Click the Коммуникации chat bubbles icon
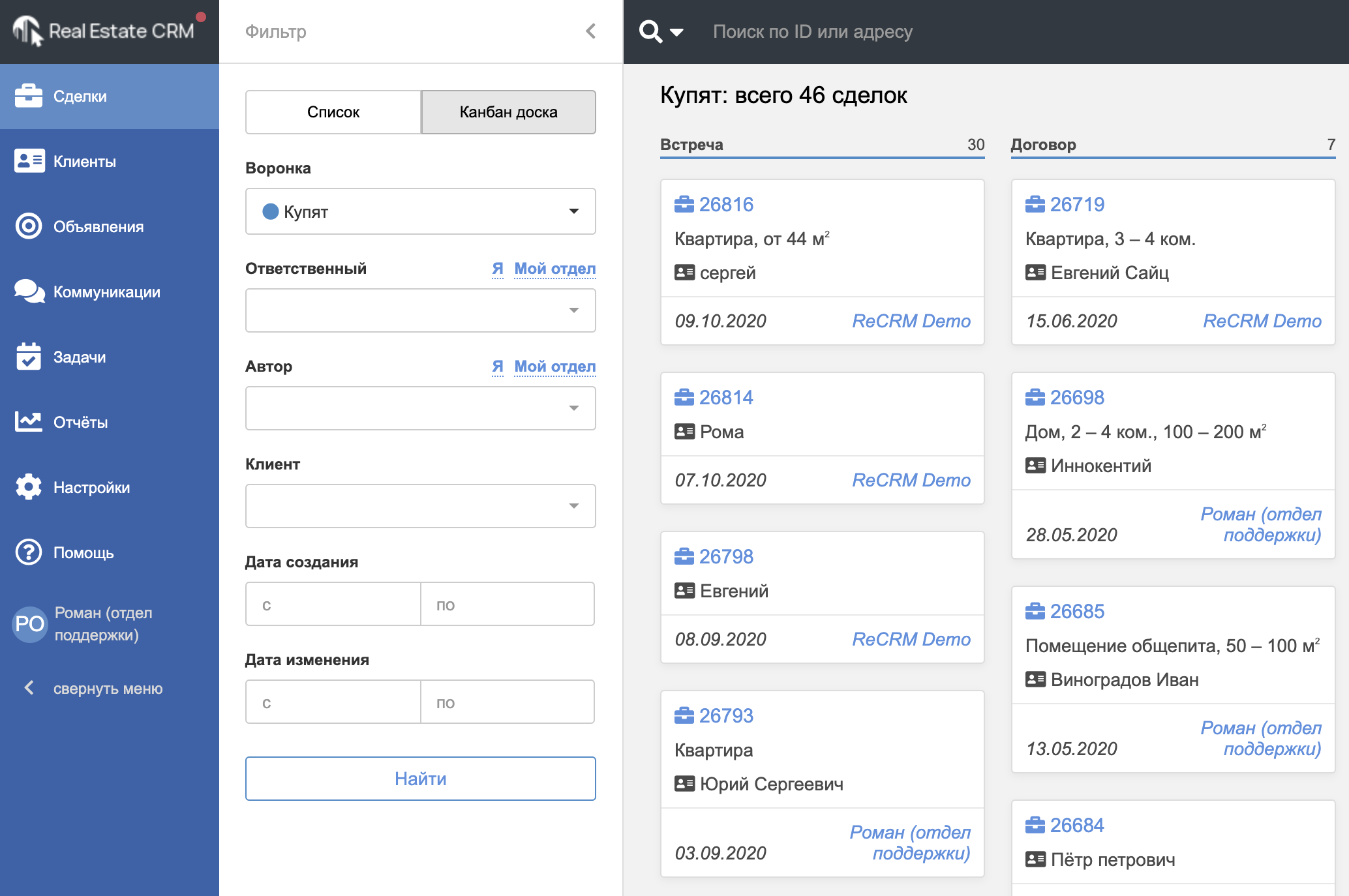Image resolution: width=1349 pixels, height=896 pixels. click(x=29, y=291)
